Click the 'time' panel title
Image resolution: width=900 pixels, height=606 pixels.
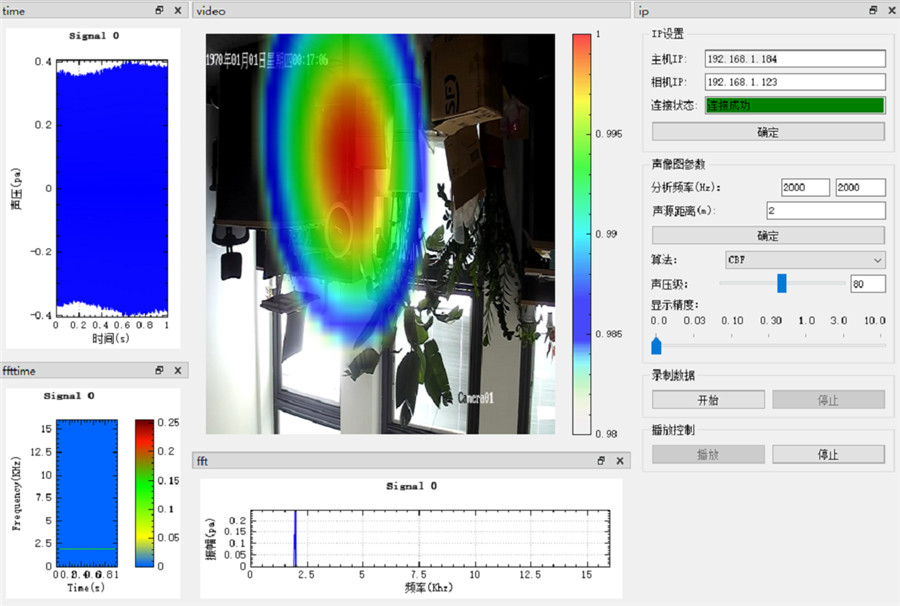(13, 11)
